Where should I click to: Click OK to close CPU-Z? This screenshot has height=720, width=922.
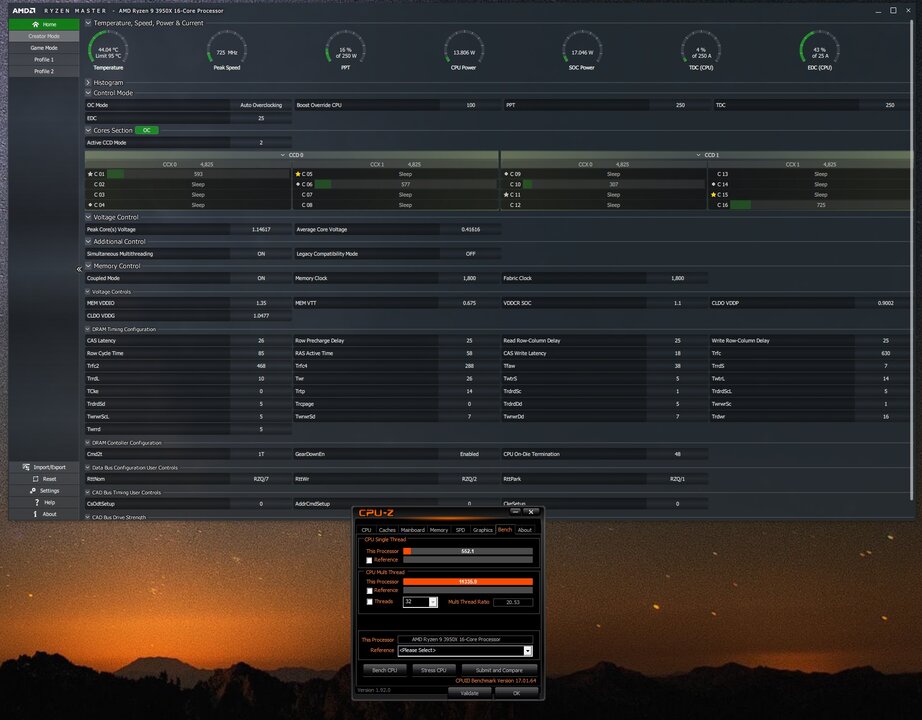coord(516,693)
